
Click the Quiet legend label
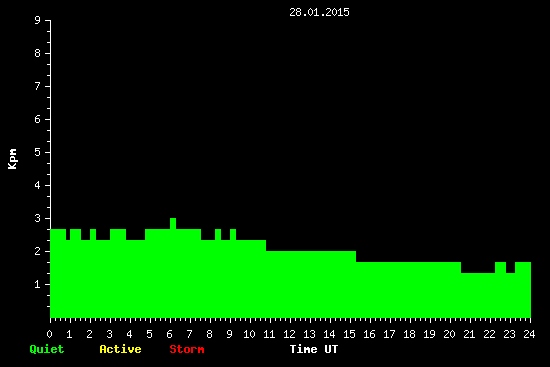tap(47, 349)
